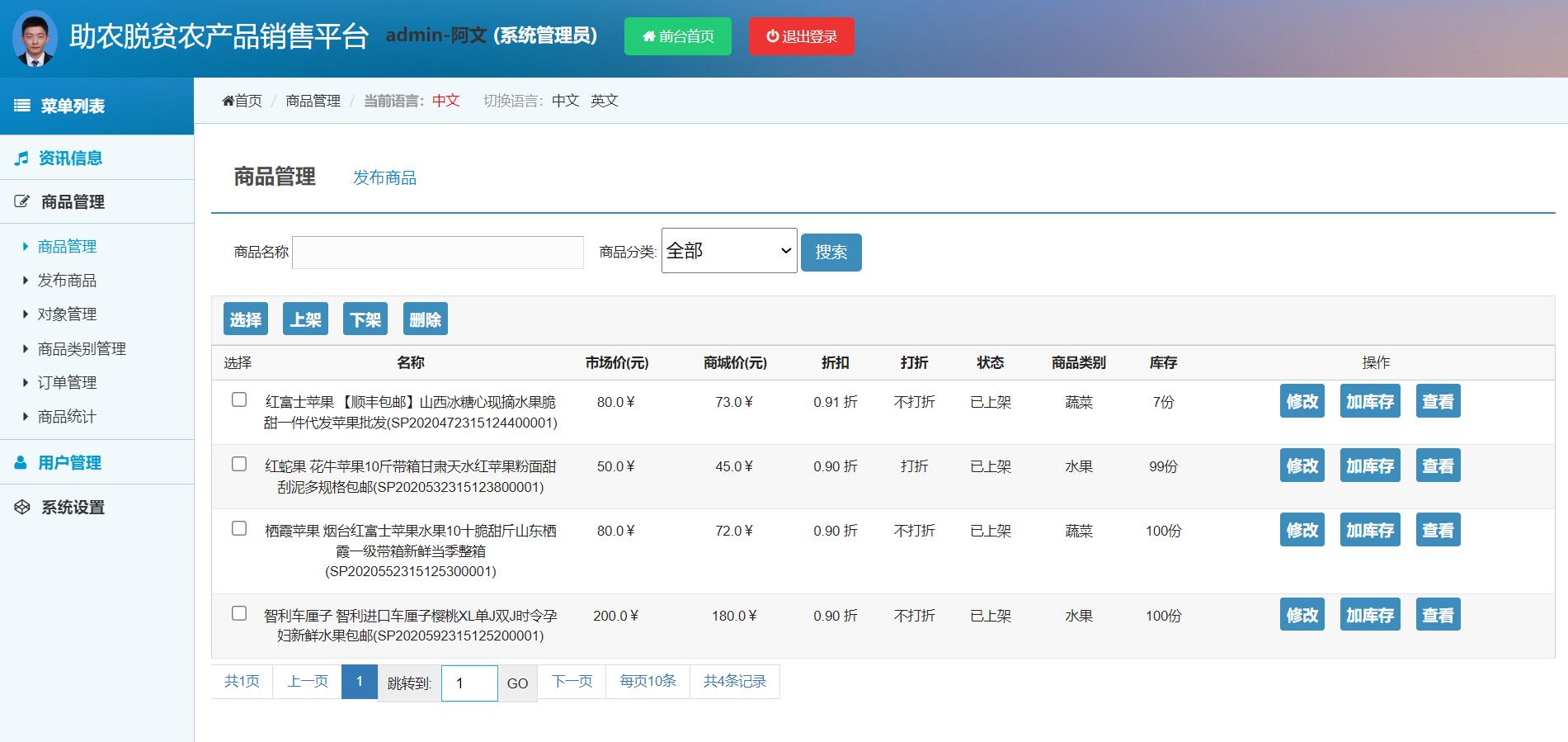Expand the 资讯信息 sidebar menu
Image resolution: width=1568 pixels, height=742 pixels.
coord(97,158)
